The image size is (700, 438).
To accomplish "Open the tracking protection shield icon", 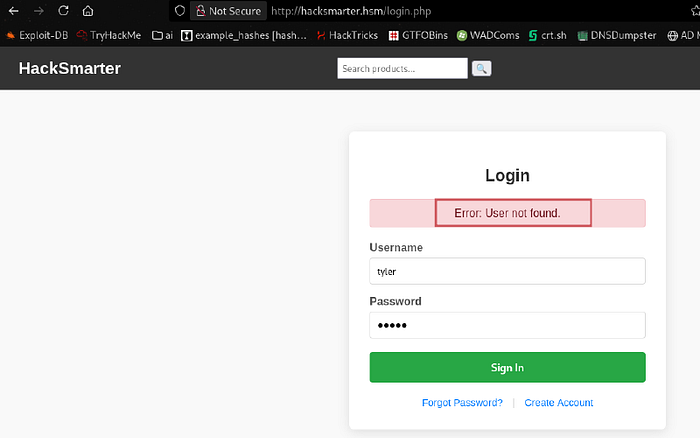I will coord(179,11).
